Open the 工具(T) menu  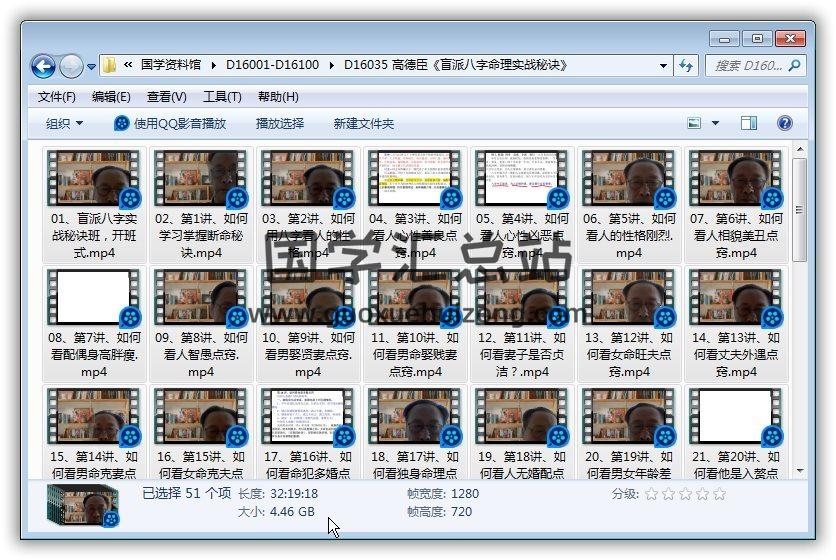(x=222, y=97)
